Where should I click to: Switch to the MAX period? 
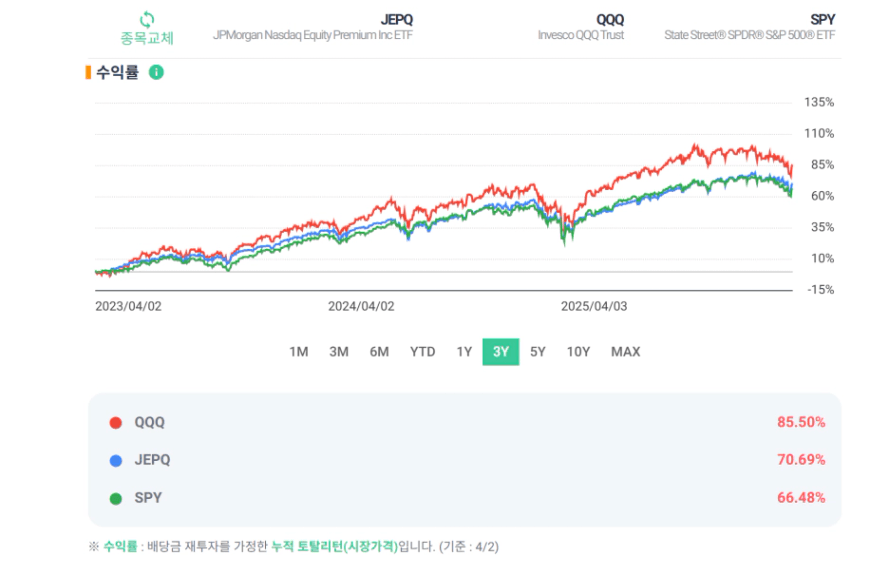pos(625,351)
